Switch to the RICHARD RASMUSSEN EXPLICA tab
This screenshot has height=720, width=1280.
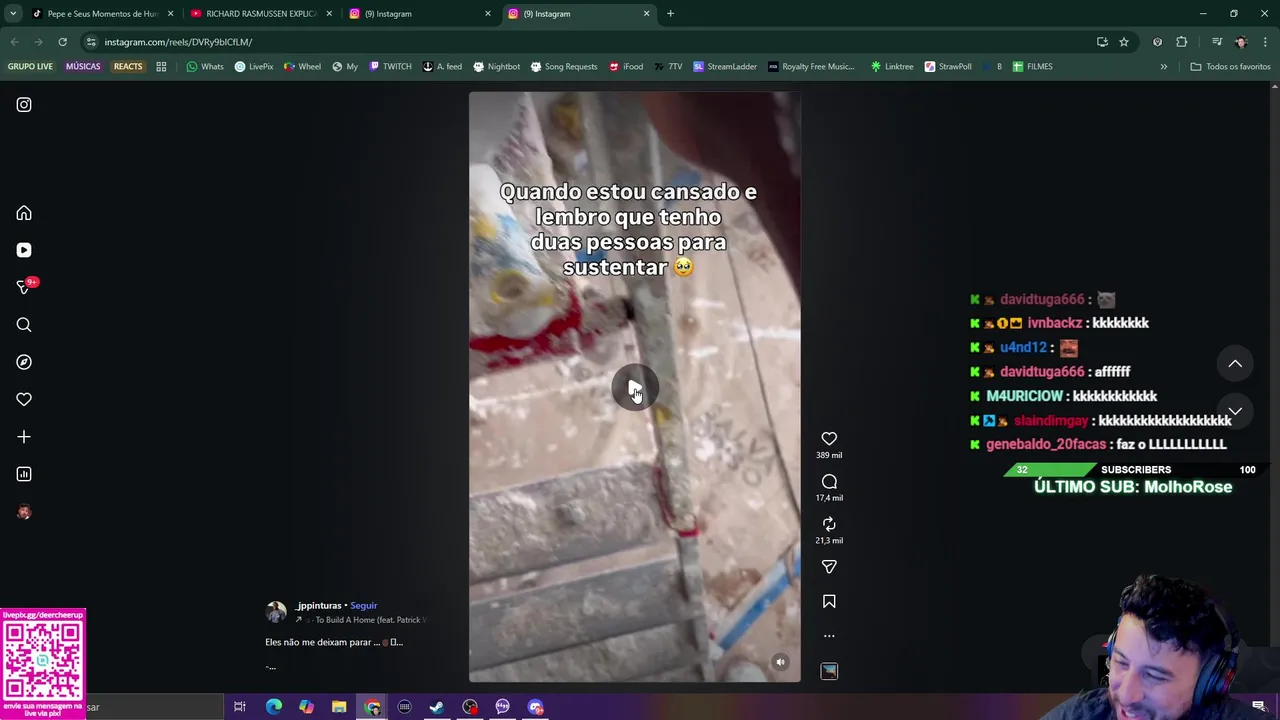point(261,14)
